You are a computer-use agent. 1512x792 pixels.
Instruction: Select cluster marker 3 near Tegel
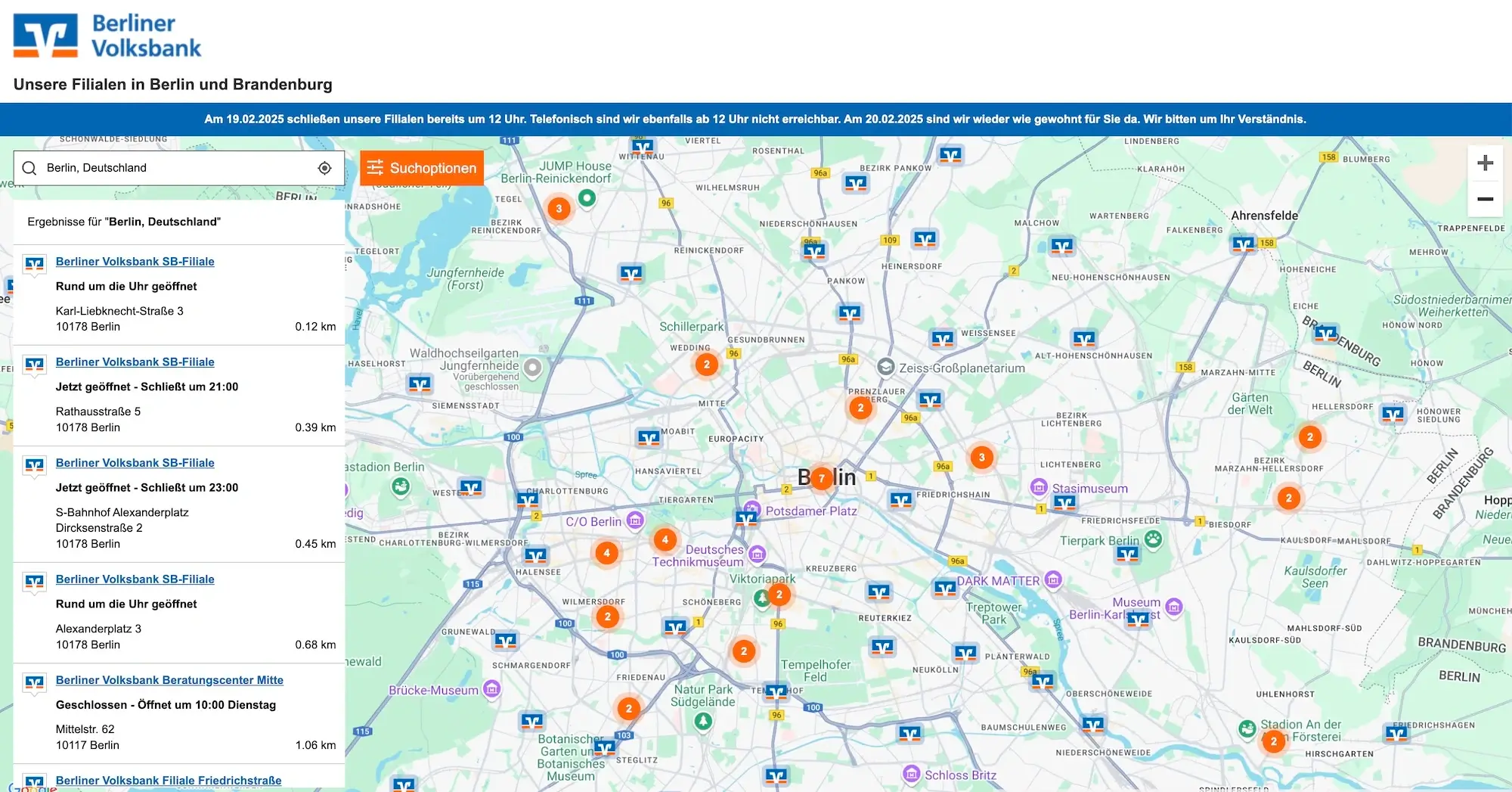(559, 209)
